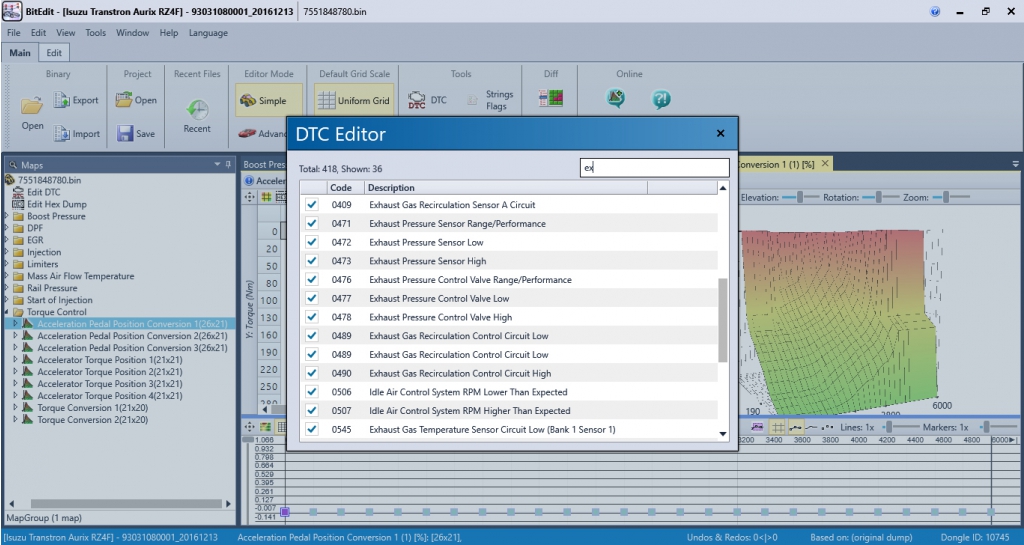Uncheck the 0409 Exhaust Gas Recirculation checkbox
1024x545 pixels.
point(312,205)
